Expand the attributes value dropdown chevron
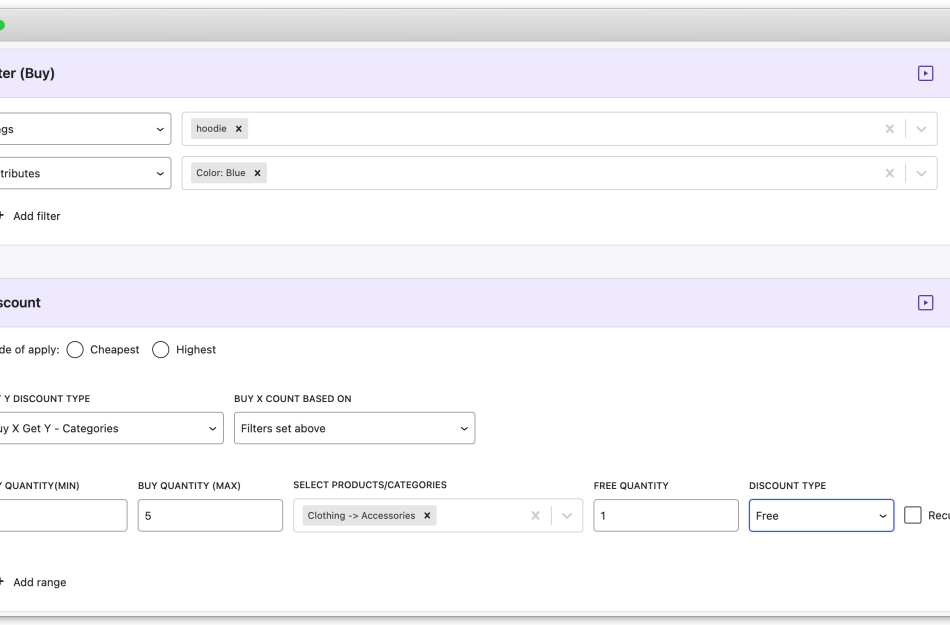 (x=921, y=172)
